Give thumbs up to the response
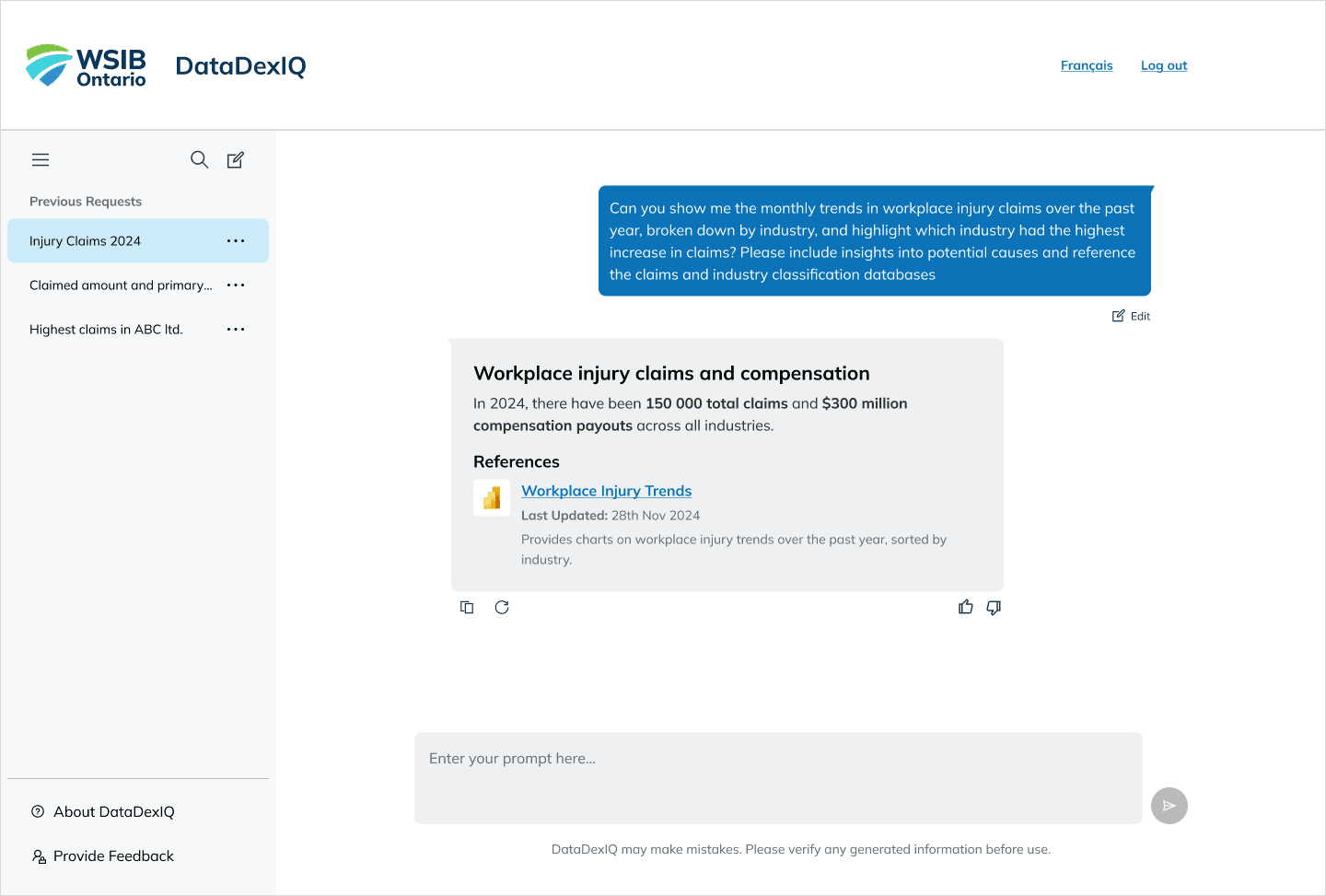The height and width of the screenshot is (896, 1326). click(965, 607)
